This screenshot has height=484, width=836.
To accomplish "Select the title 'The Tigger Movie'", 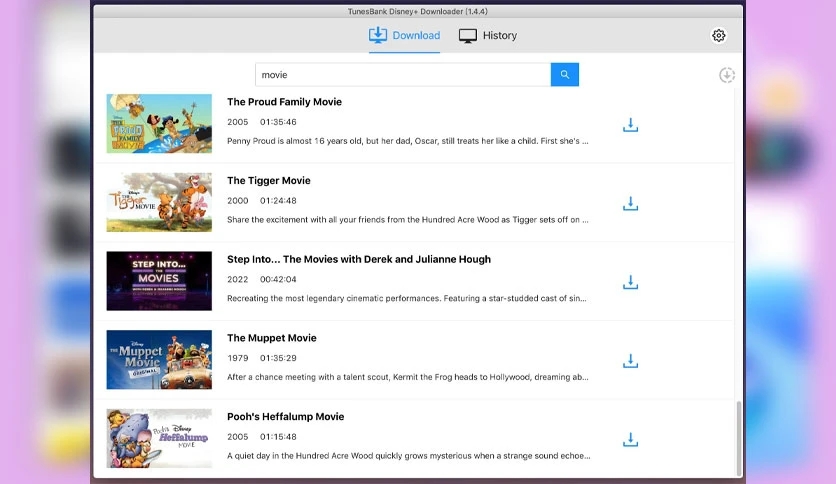I will tap(269, 181).
